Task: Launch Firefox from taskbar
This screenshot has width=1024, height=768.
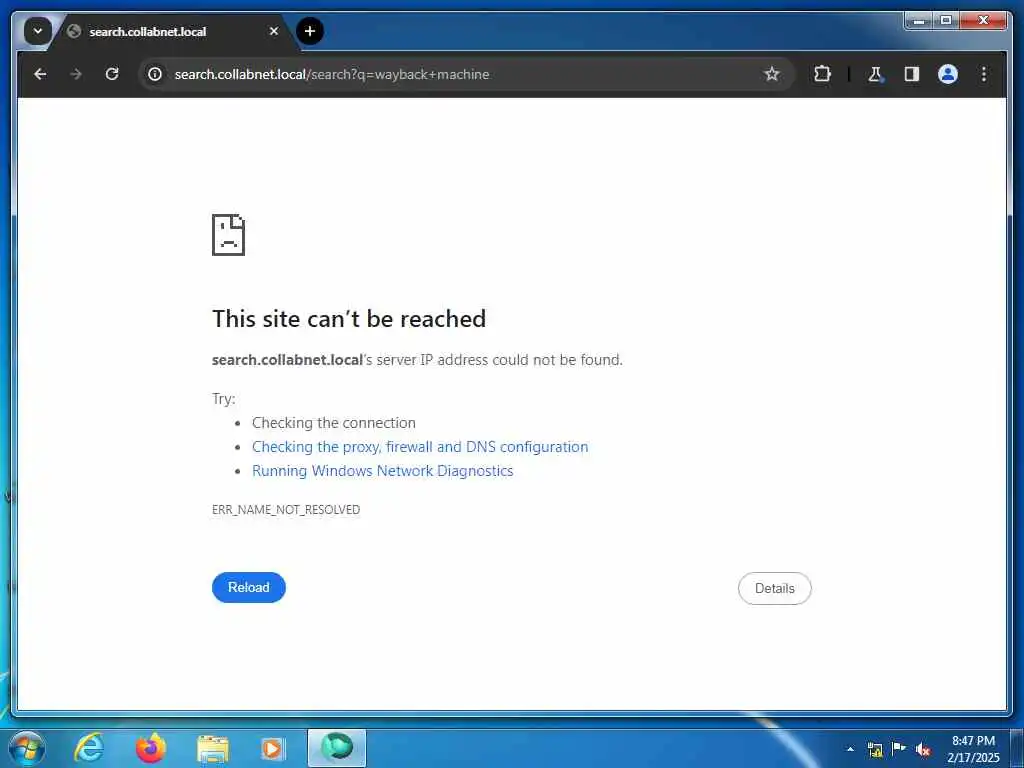Action: [150, 748]
